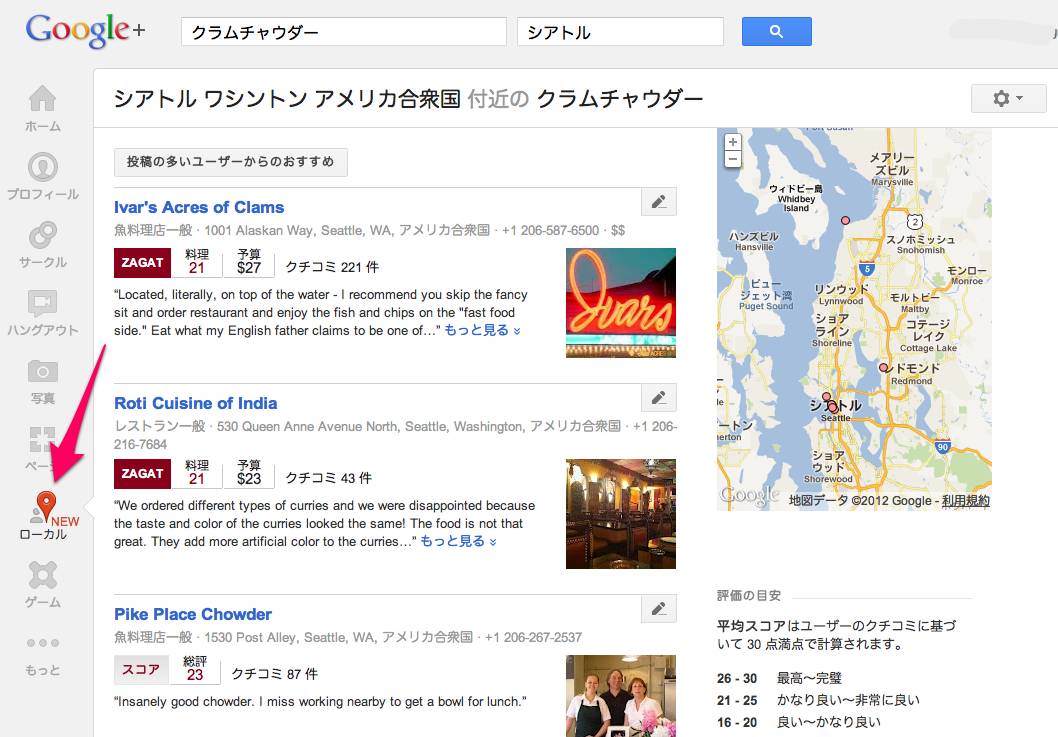The width and height of the screenshot is (1058, 737).
Task: Zoom in on the map with plus button
Action: (x=733, y=142)
